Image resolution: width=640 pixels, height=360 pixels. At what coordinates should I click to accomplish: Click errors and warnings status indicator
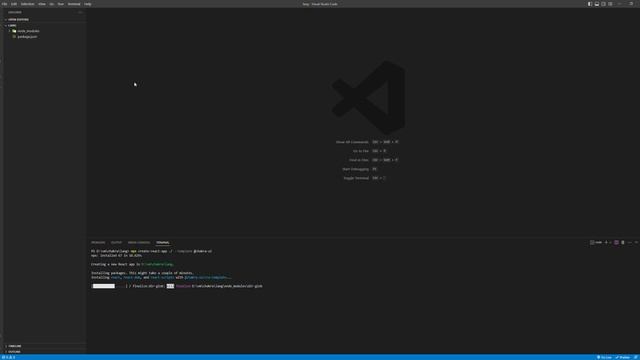coord(8,357)
